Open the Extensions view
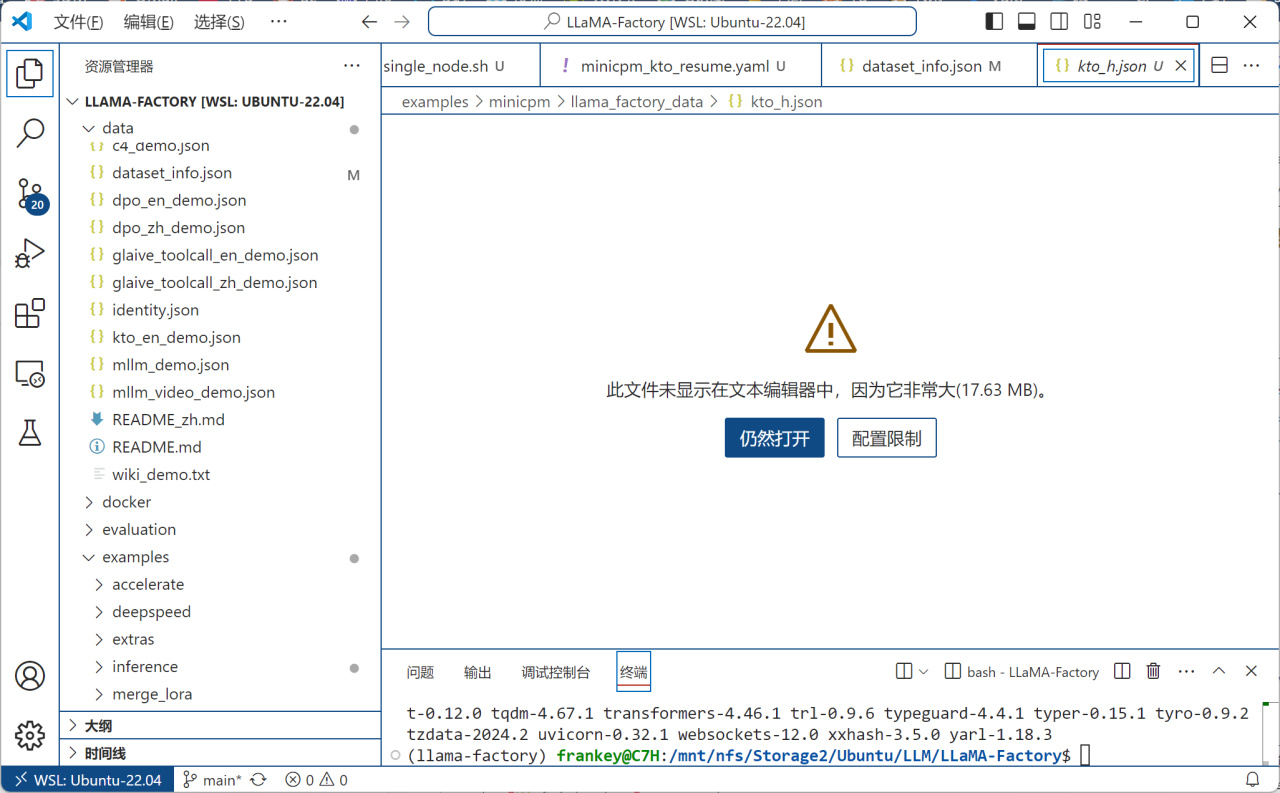The image size is (1280, 793). 30,313
